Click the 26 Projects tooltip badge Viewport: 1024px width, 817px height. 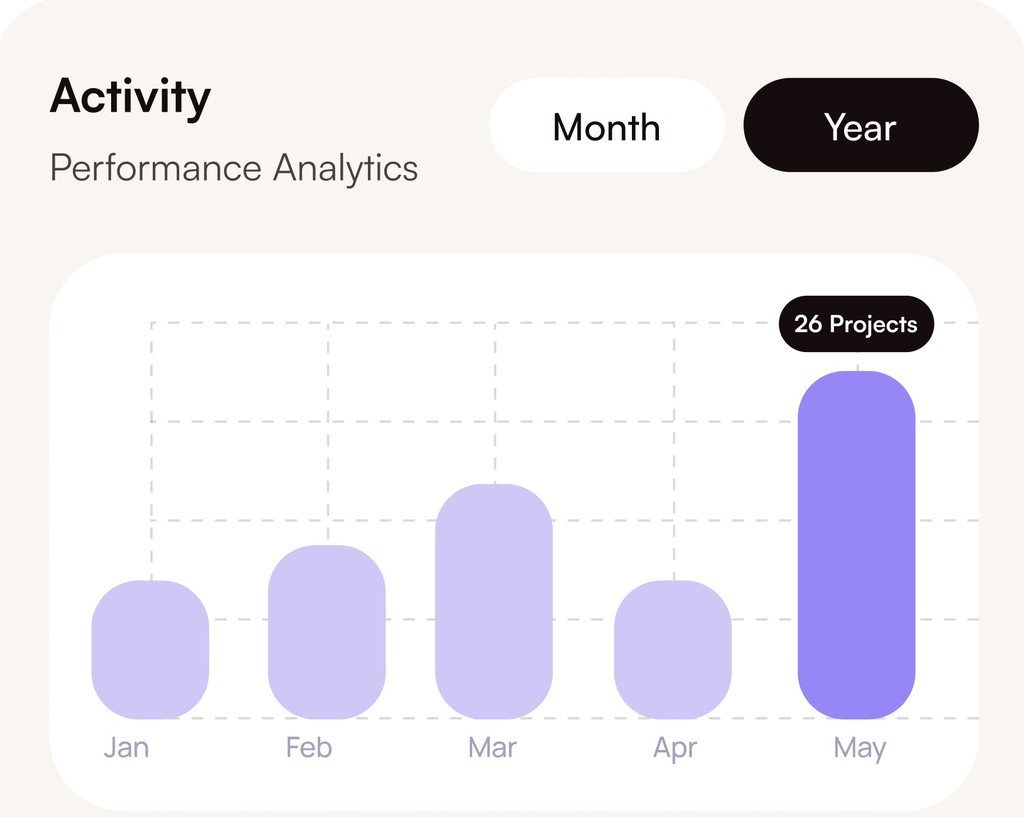tap(856, 324)
